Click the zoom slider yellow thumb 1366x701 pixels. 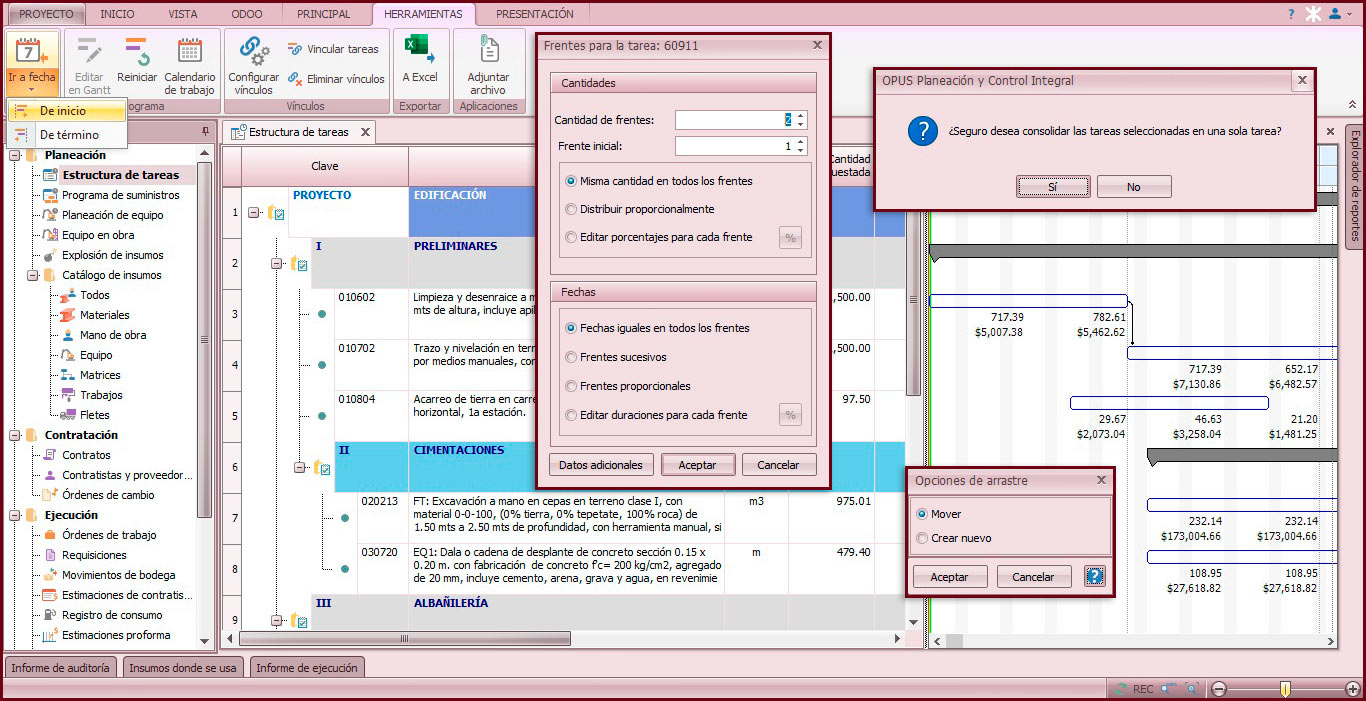1285,689
